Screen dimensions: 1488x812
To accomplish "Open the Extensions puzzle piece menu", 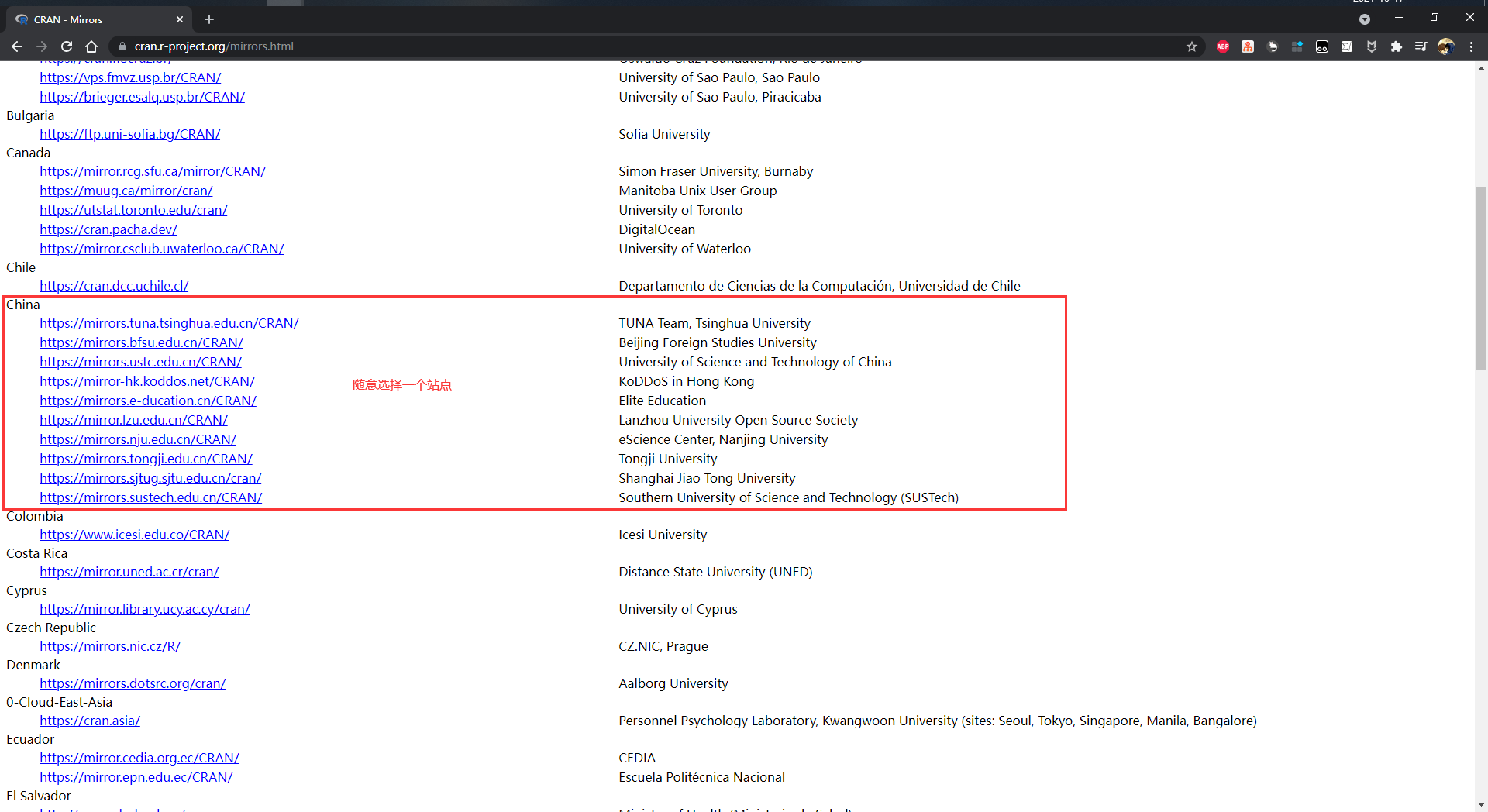I will (1396, 46).
